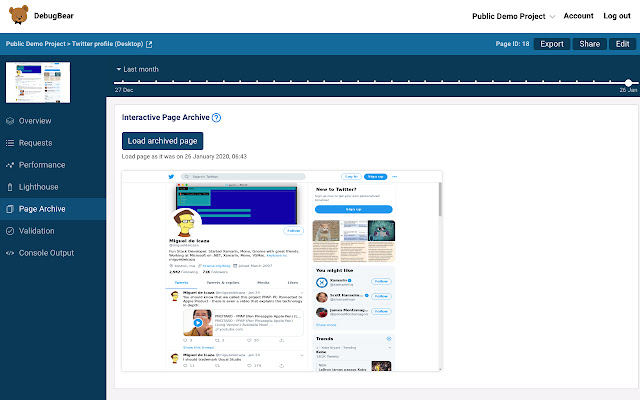Click Follow button next to Xamarin
This screenshot has height=400, width=640.
tap(381, 282)
